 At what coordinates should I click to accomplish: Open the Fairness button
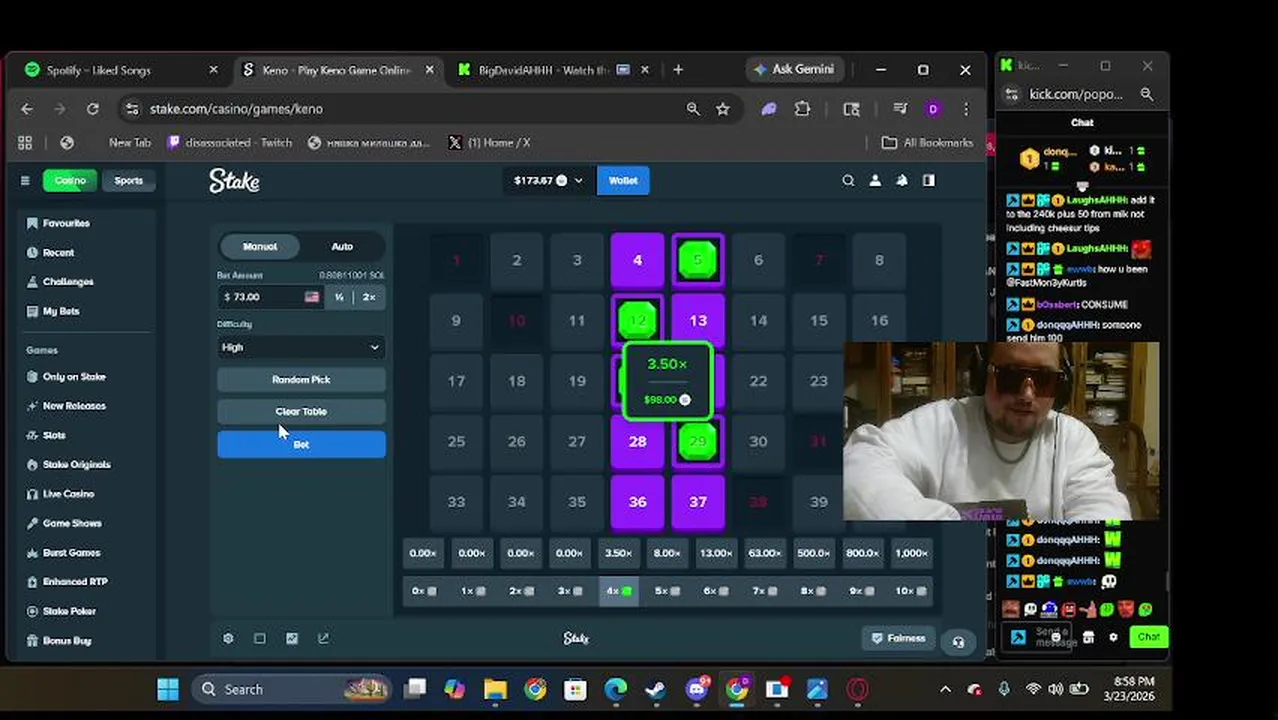tap(898, 638)
